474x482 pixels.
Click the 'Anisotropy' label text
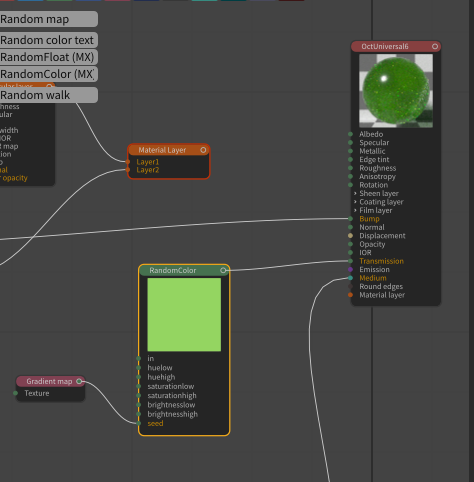pyautogui.click(x=377, y=176)
